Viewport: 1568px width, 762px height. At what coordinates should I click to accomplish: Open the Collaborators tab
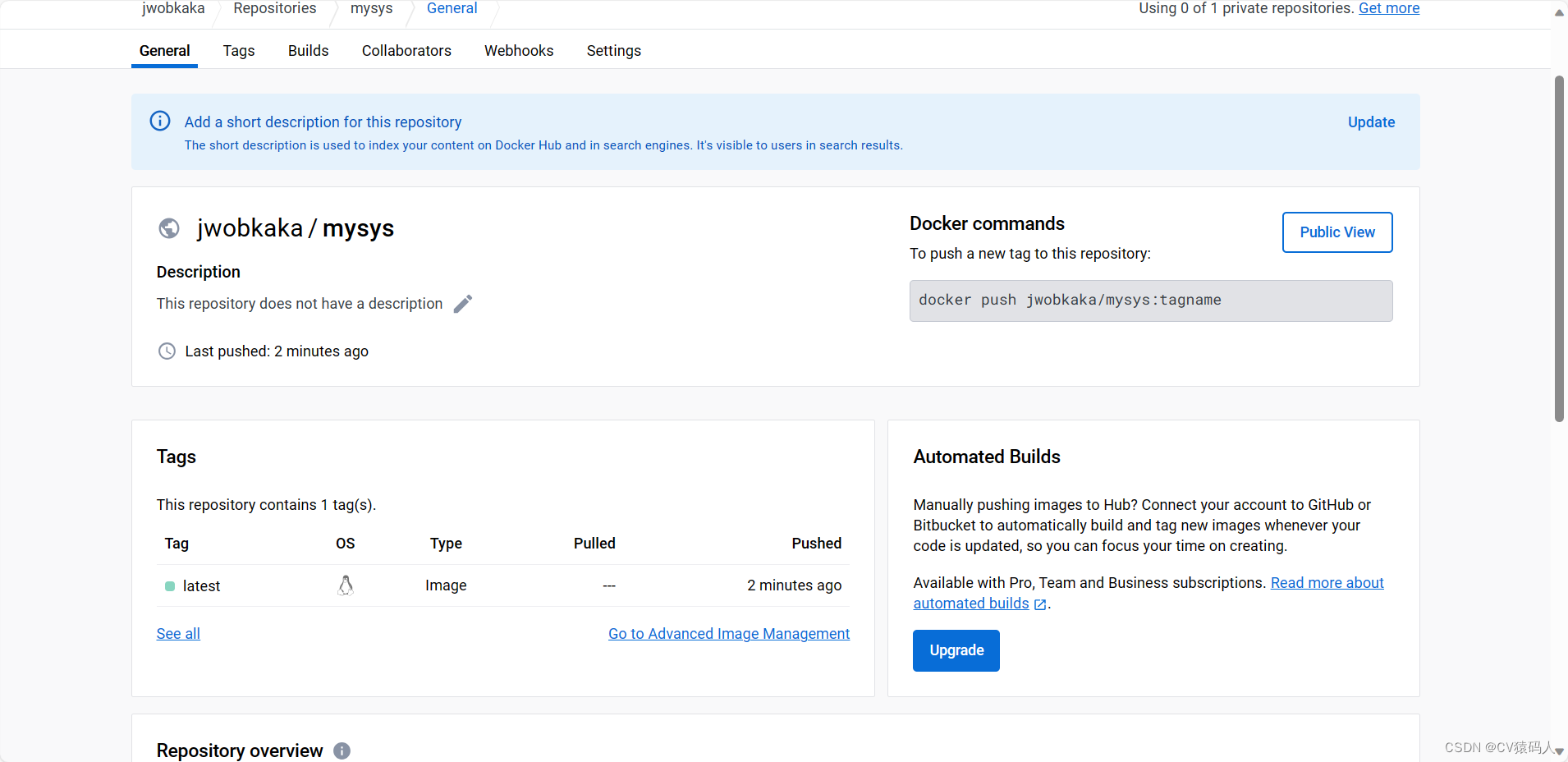pyautogui.click(x=406, y=51)
